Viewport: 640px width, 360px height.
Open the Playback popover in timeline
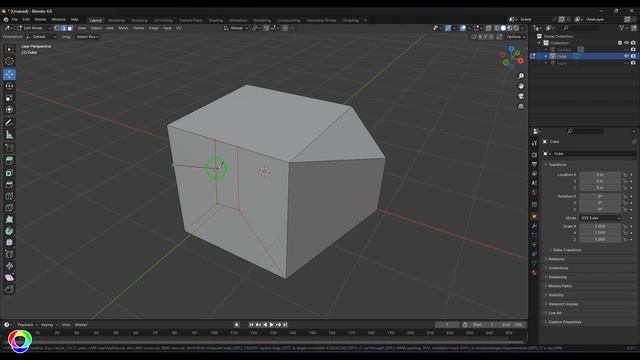coord(27,324)
